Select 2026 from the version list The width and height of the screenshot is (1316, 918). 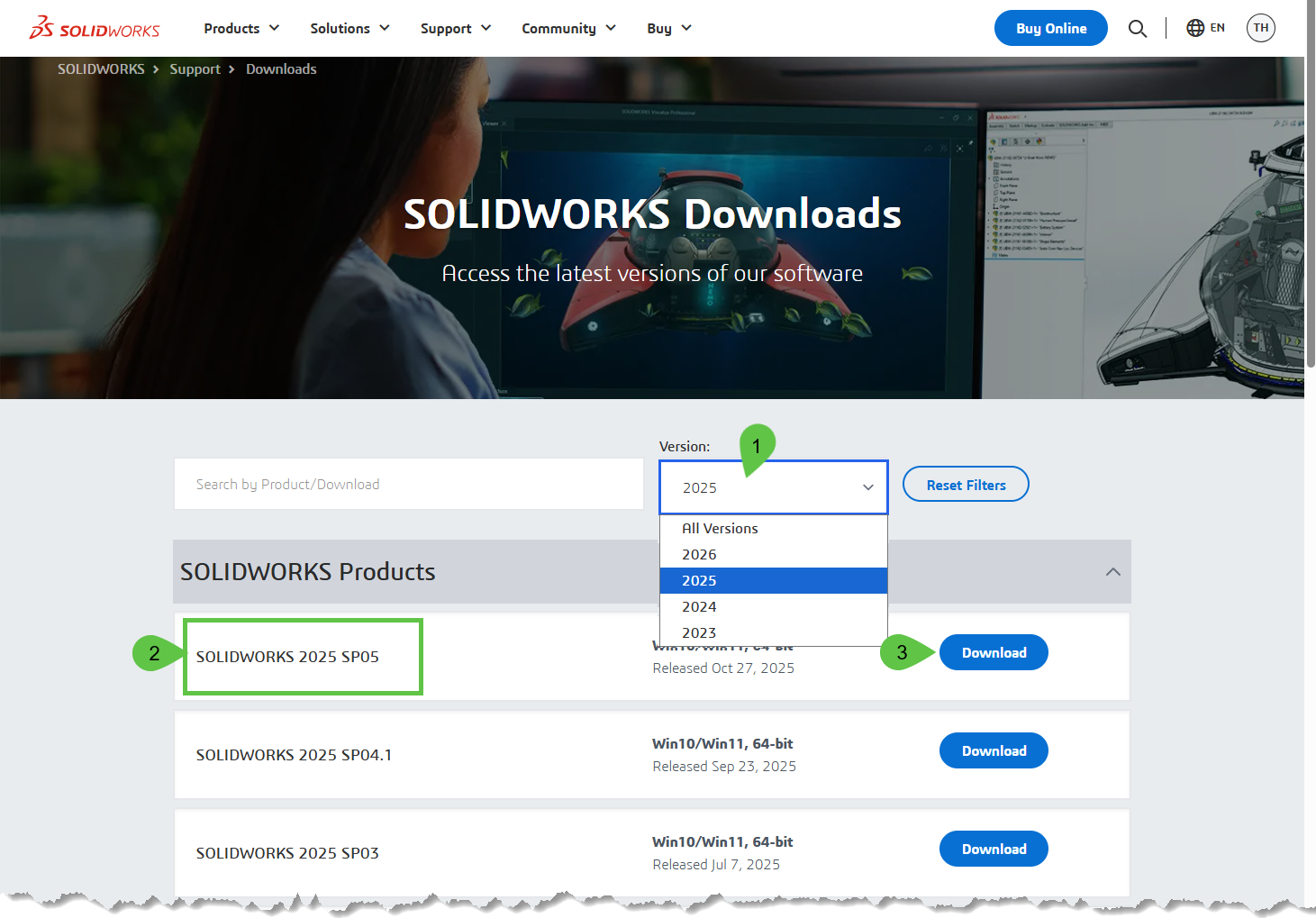(x=699, y=555)
